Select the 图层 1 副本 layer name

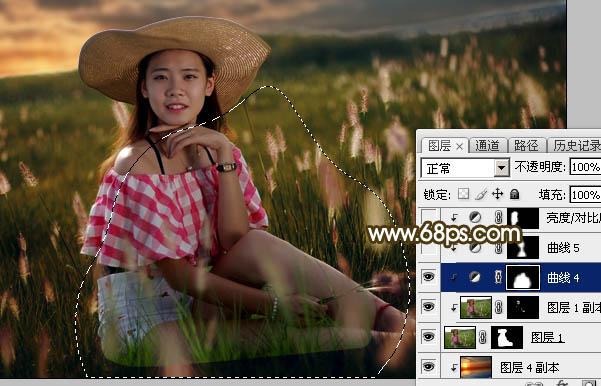click(x=574, y=307)
